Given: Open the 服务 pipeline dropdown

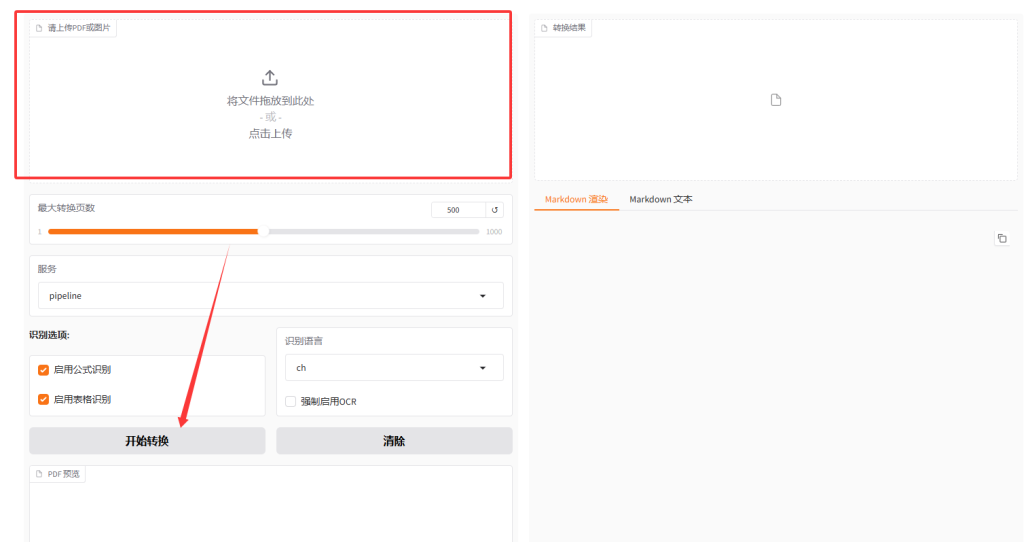Looking at the screenshot, I should tap(270, 296).
